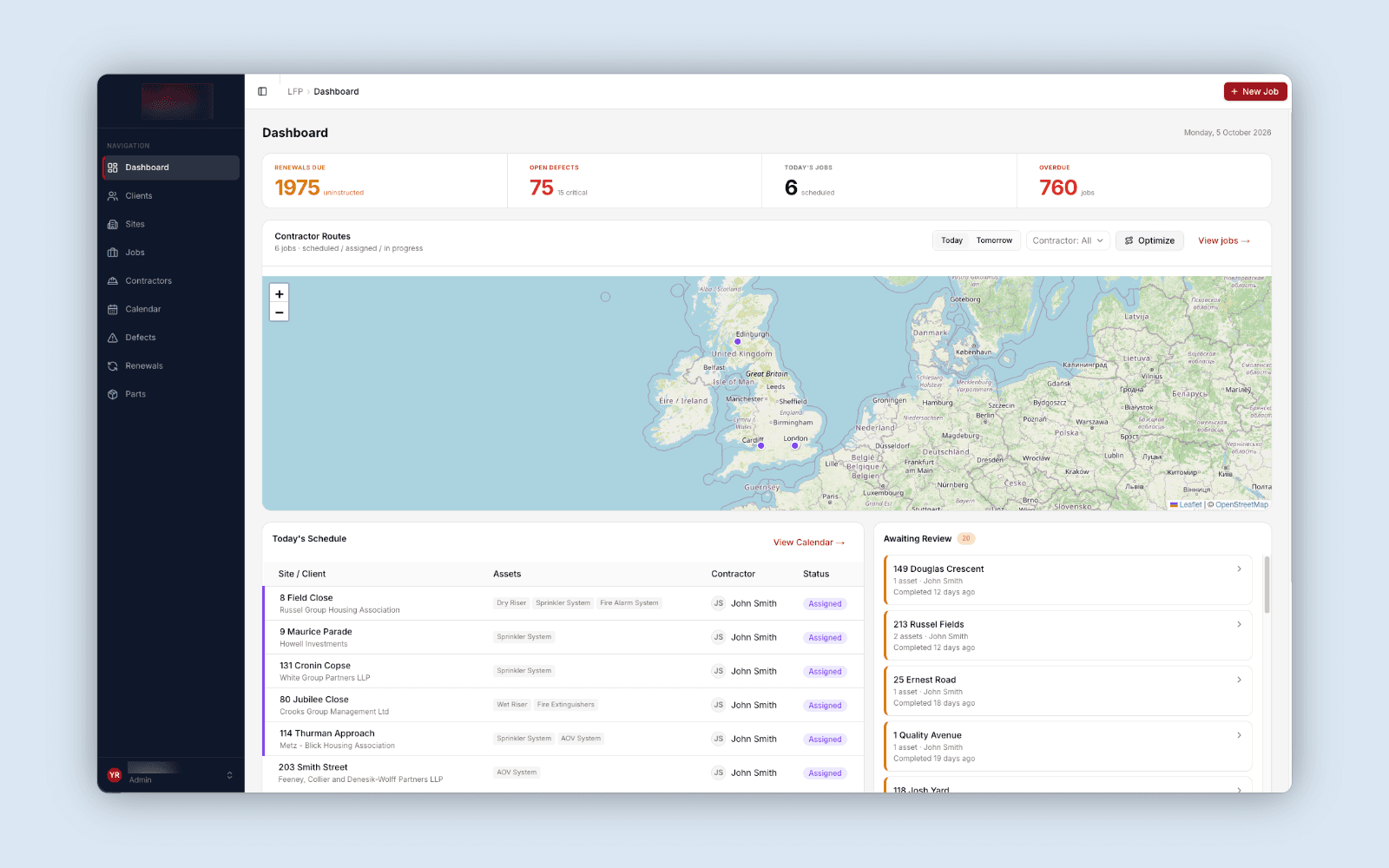Open the OpenStreetMap attribution link
The width and height of the screenshot is (1389, 868).
pyautogui.click(x=1241, y=504)
